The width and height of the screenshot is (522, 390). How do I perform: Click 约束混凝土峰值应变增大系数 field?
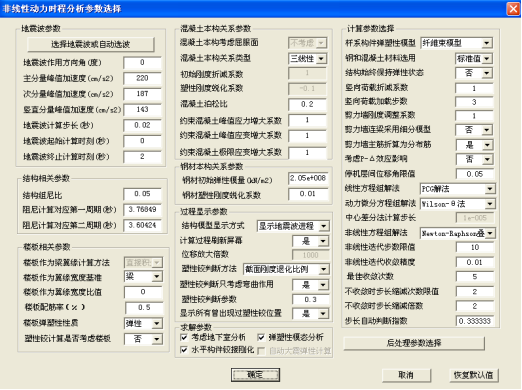click(x=307, y=136)
